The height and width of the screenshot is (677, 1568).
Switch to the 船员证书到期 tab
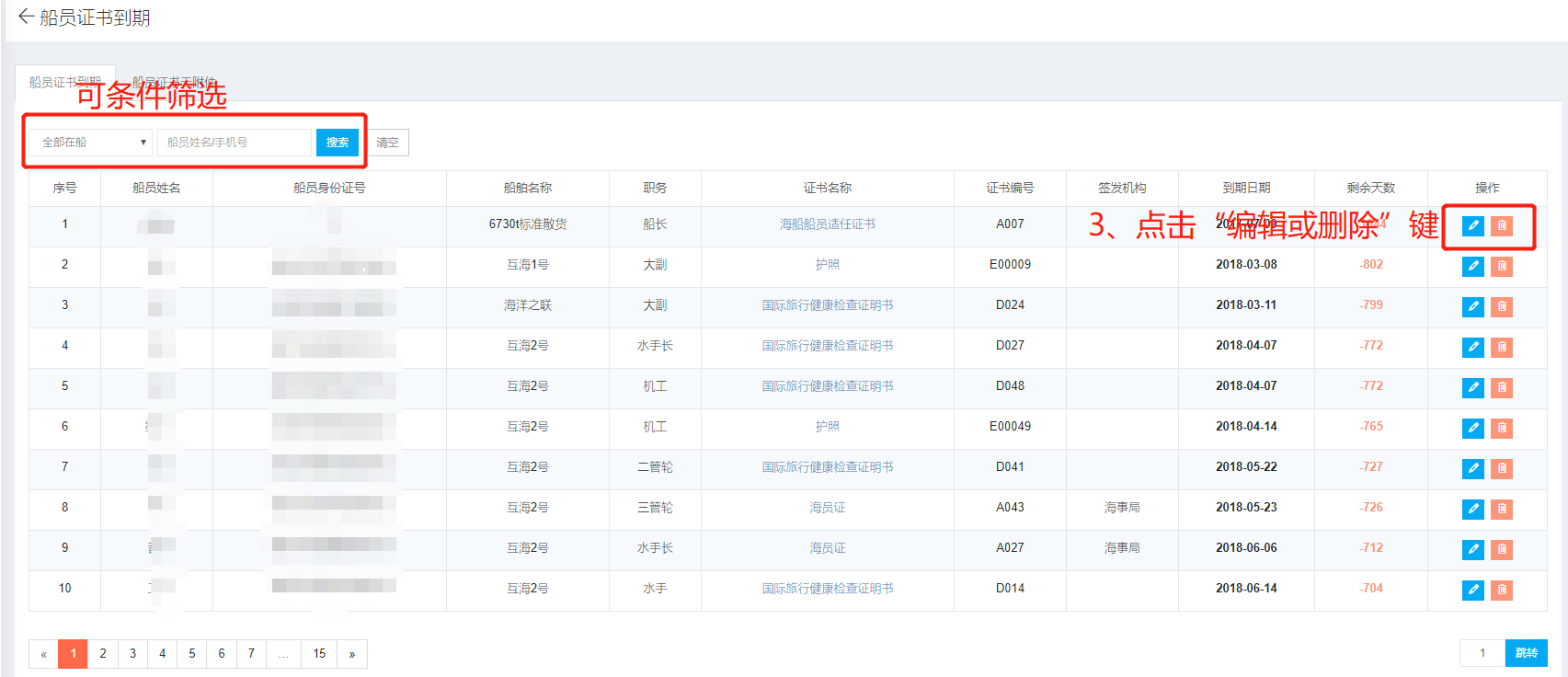pos(65,82)
